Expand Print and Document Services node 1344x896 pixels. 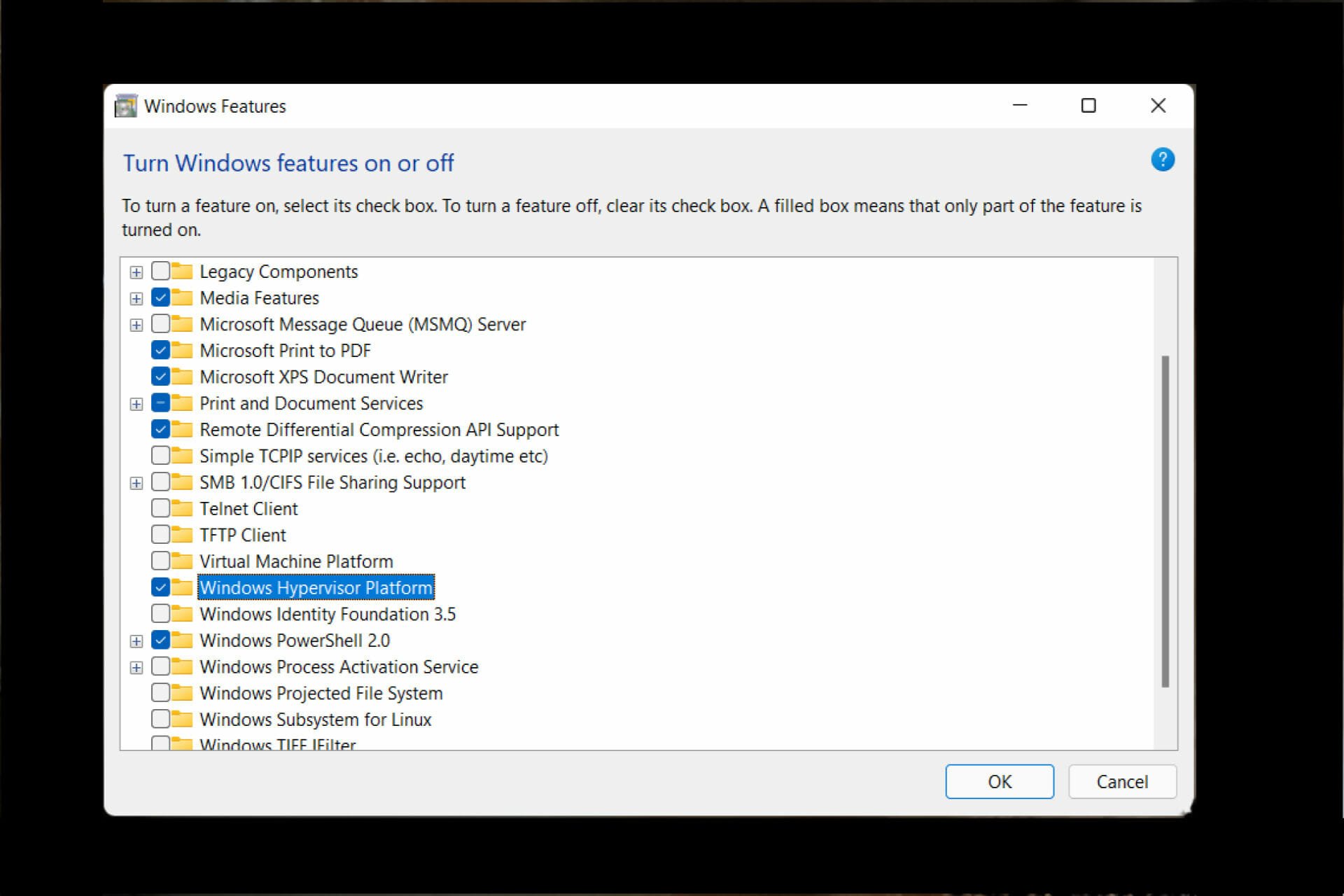[x=136, y=404]
